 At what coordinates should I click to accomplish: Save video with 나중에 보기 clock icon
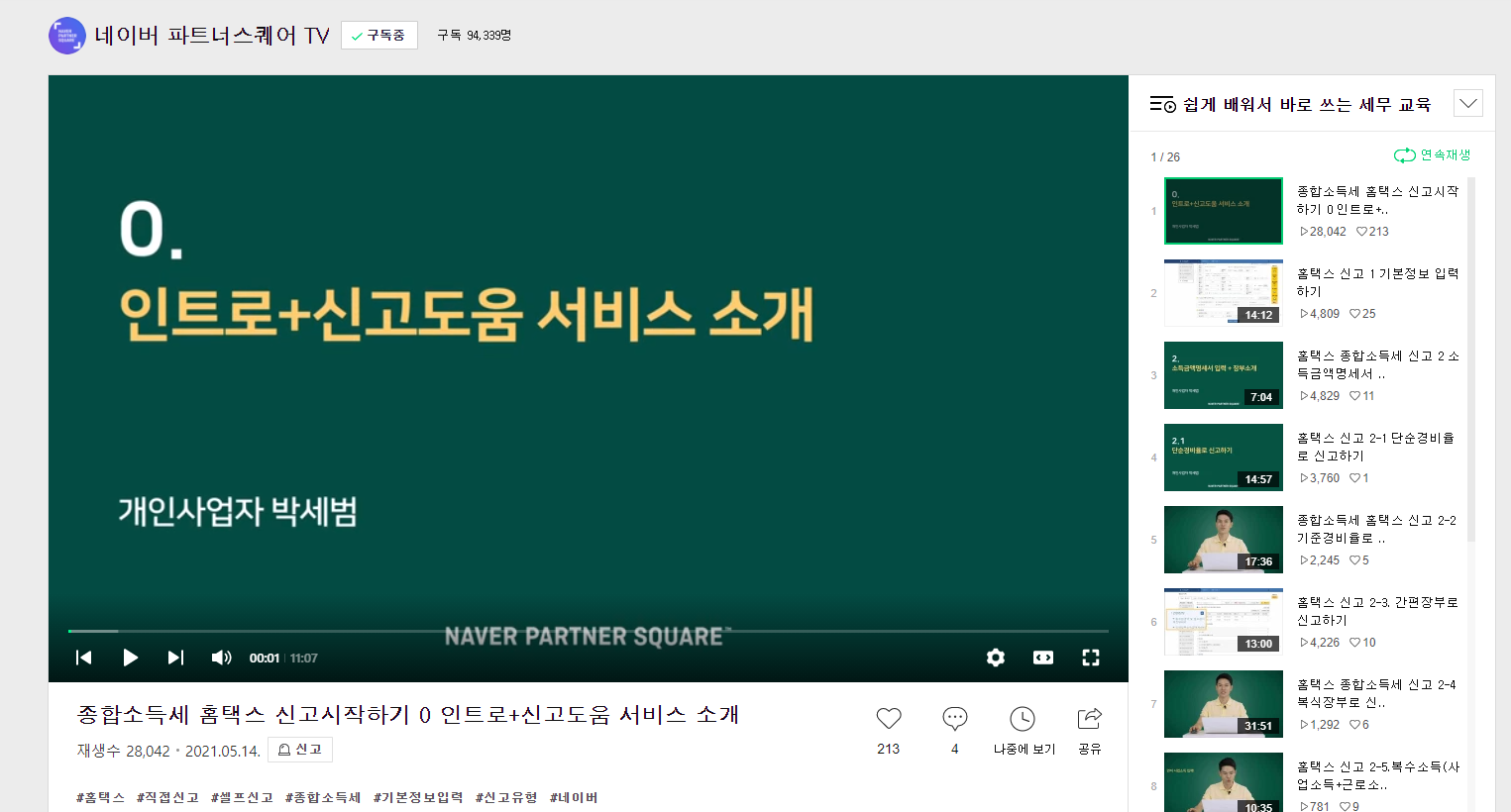pyautogui.click(x=1023, y=719)
